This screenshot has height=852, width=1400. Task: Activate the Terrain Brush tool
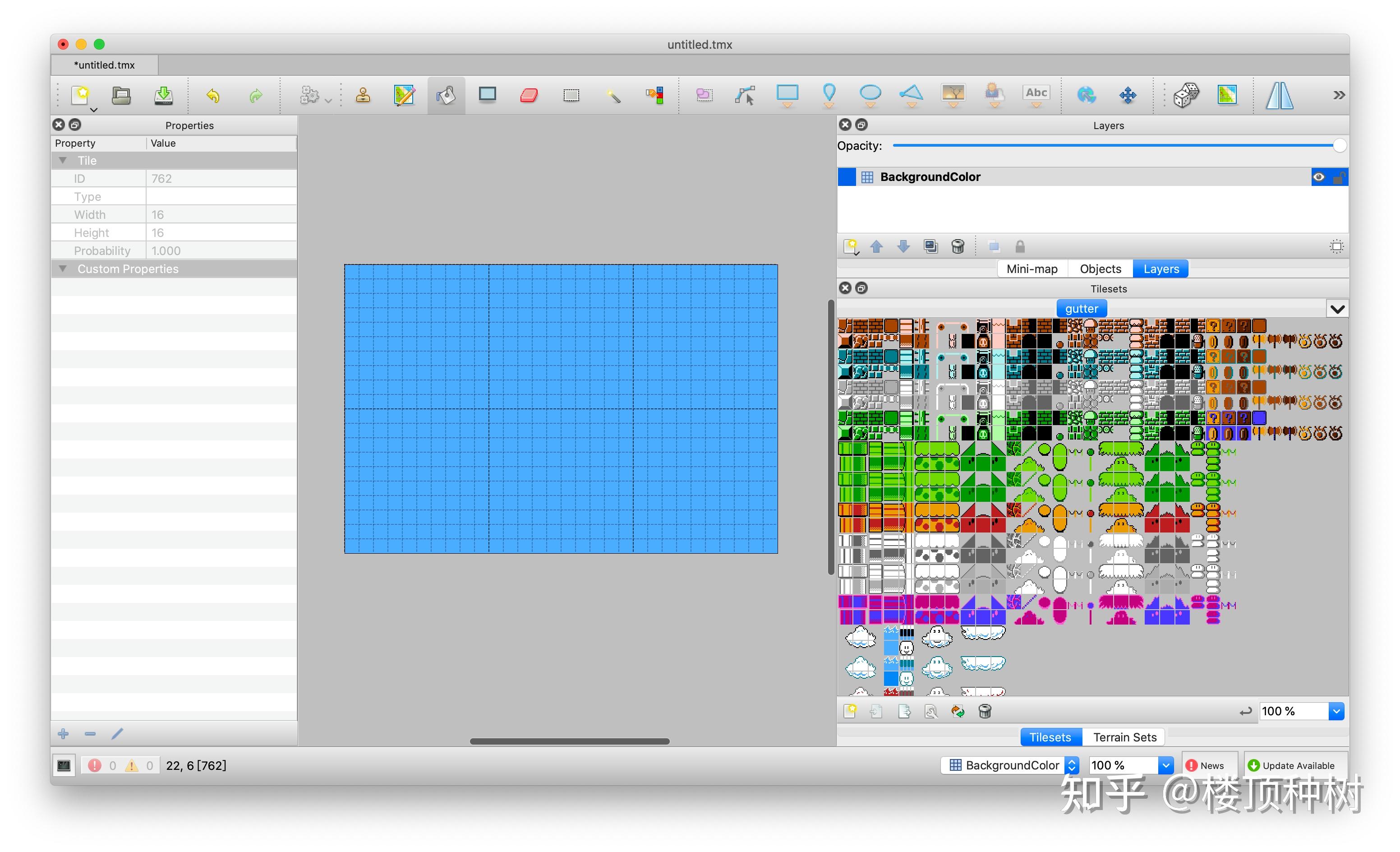click(405, 95)
